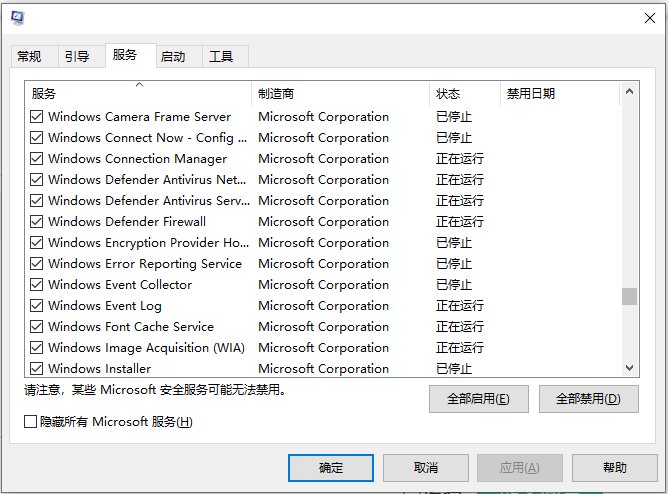Uncheck Windows Font Cache Service
This screenshot has height=494, width=668.
coord(37,327)
